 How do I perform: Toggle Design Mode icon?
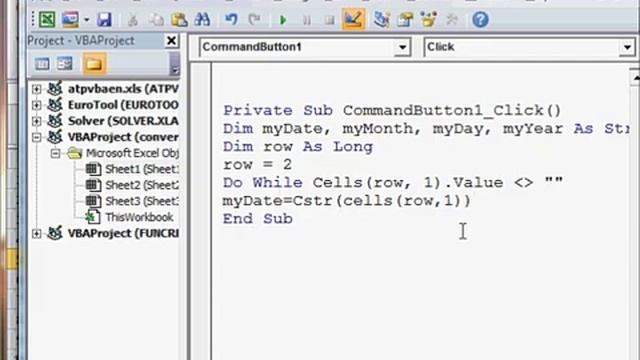pos(353,20)
